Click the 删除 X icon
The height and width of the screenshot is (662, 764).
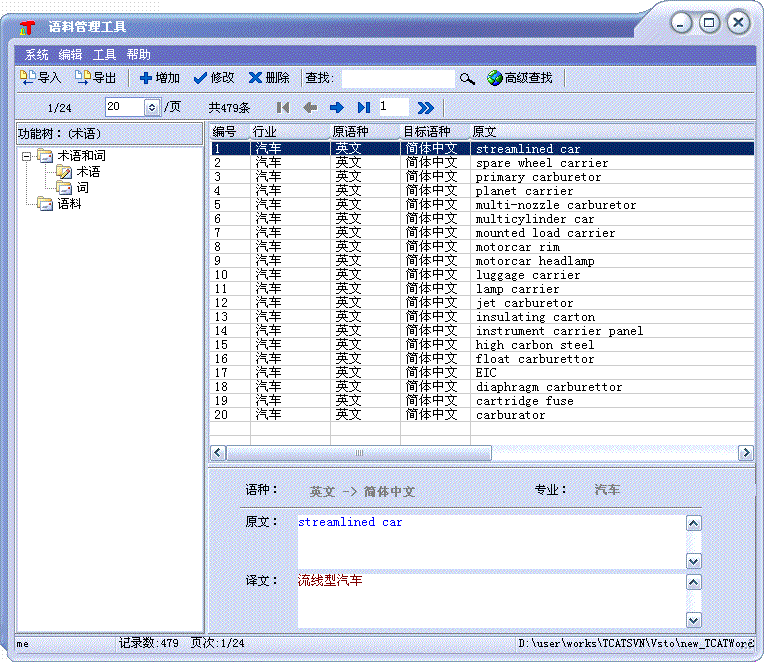255,77
